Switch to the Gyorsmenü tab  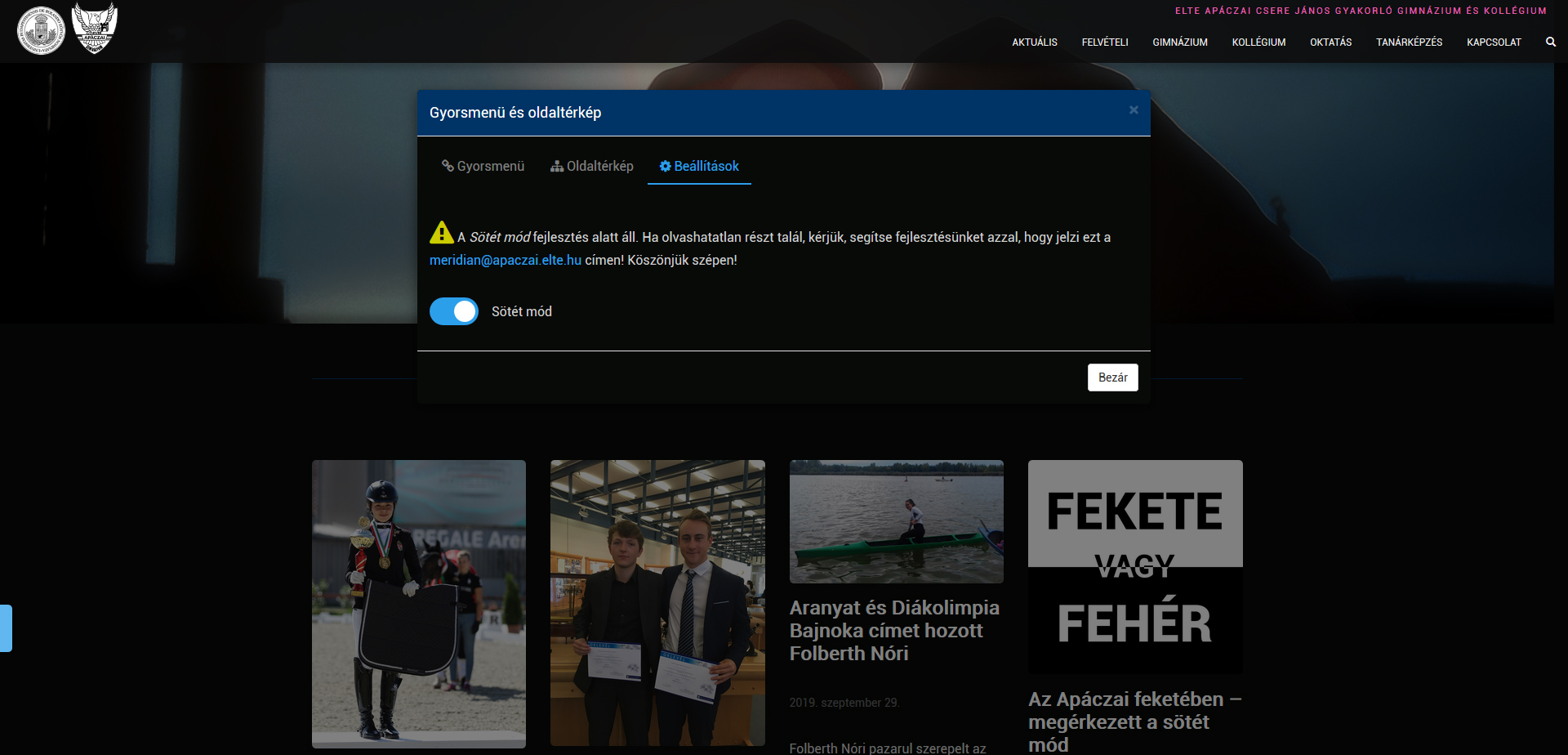483,166
